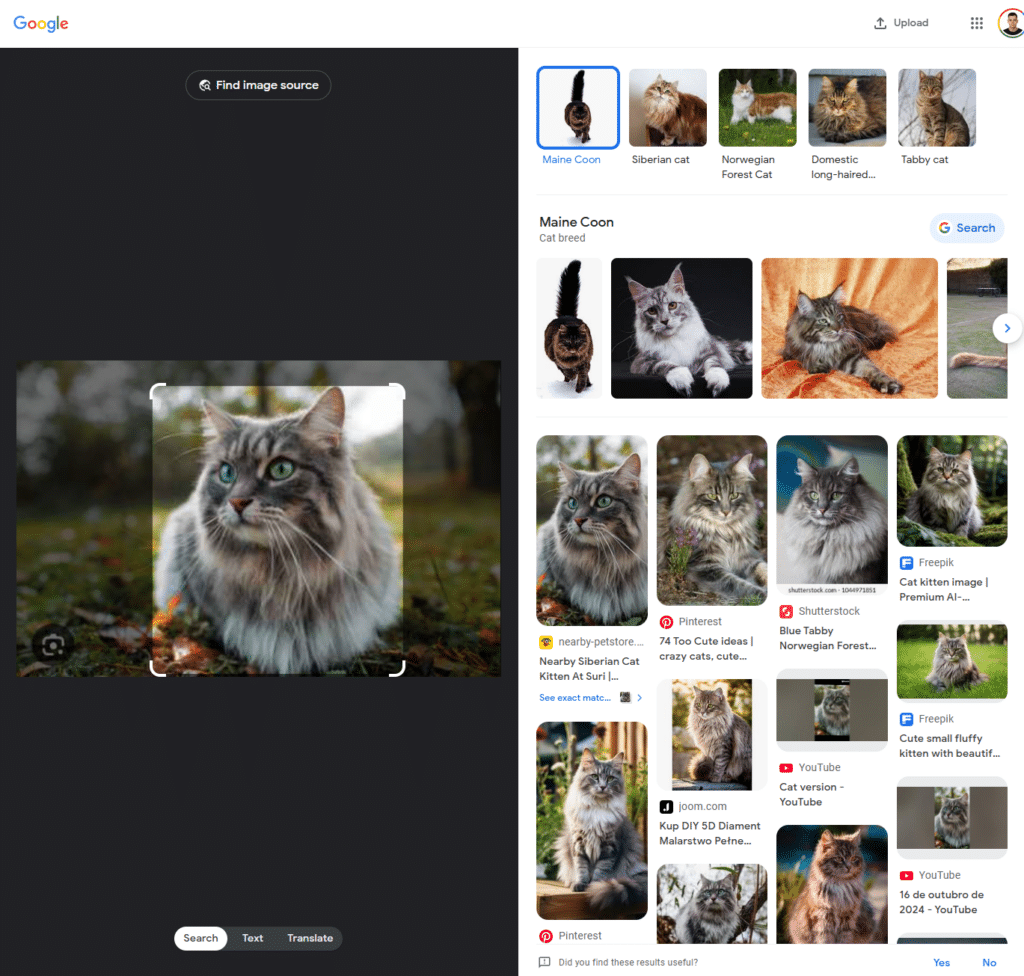Select the Search mode tab
Viewport: 1024px width, 976px height.
pos(200,938)
